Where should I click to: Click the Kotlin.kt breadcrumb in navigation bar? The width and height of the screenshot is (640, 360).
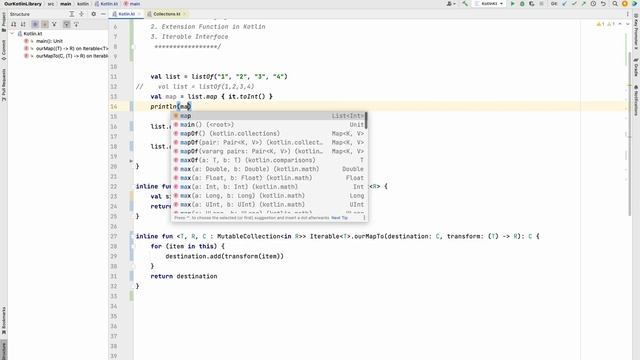(x=107, y=4)
